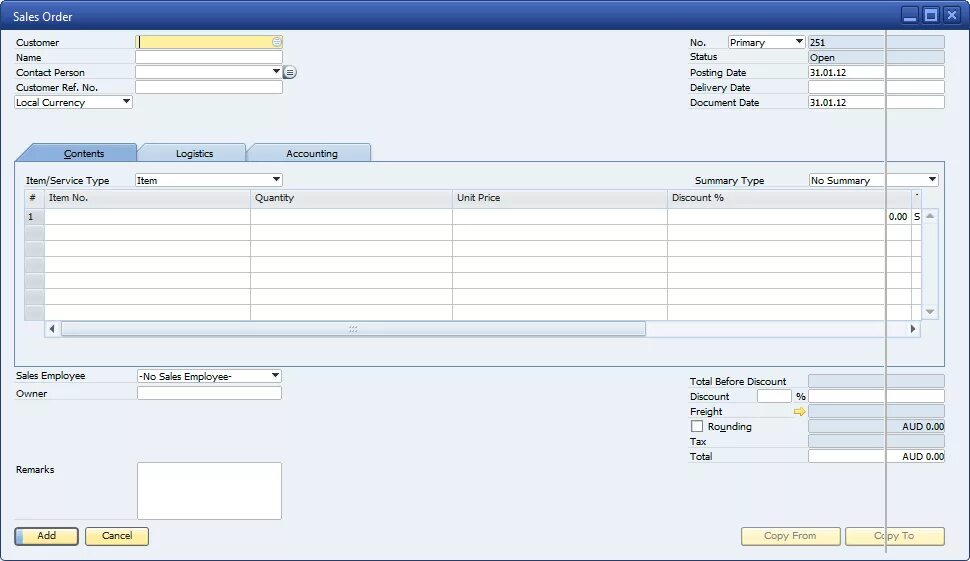Switch to the Contents tab

[84, 153]
